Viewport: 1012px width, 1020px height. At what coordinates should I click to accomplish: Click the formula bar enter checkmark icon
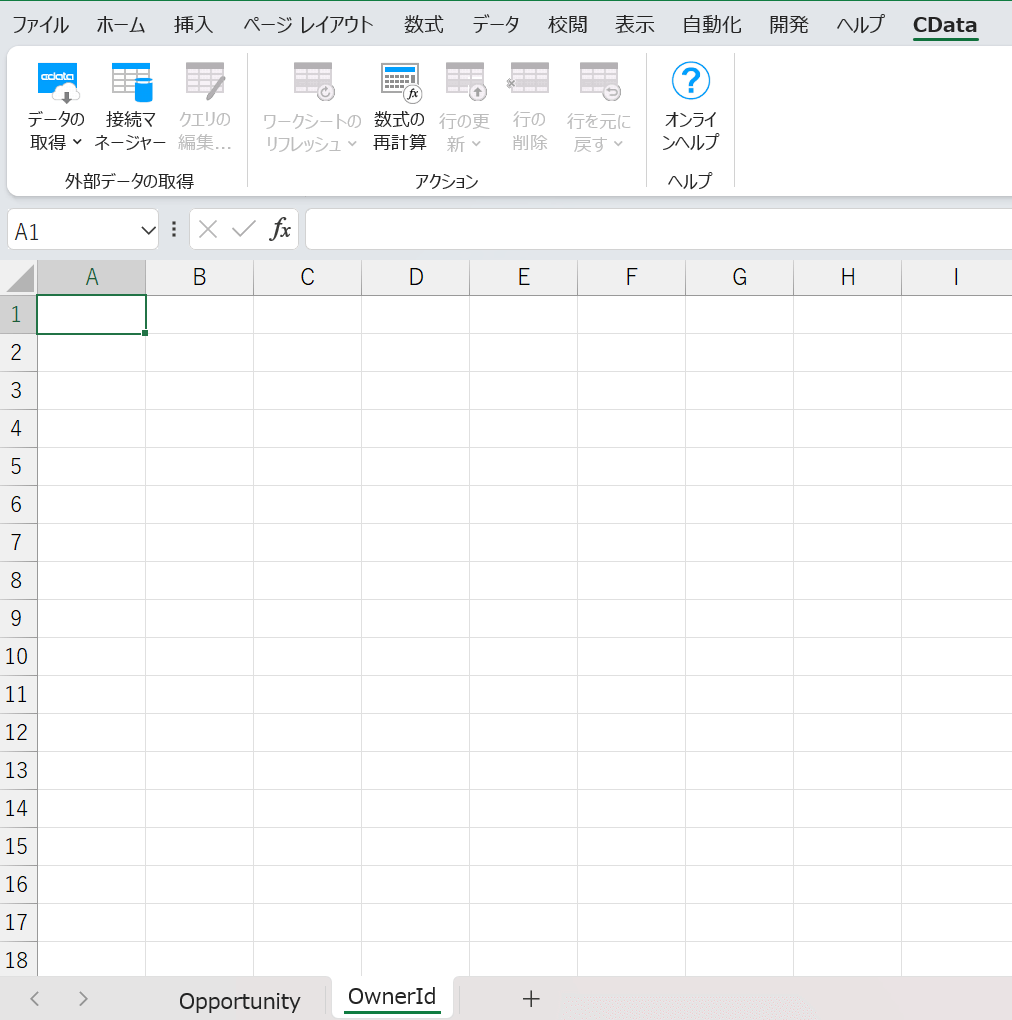coord(244,229)
